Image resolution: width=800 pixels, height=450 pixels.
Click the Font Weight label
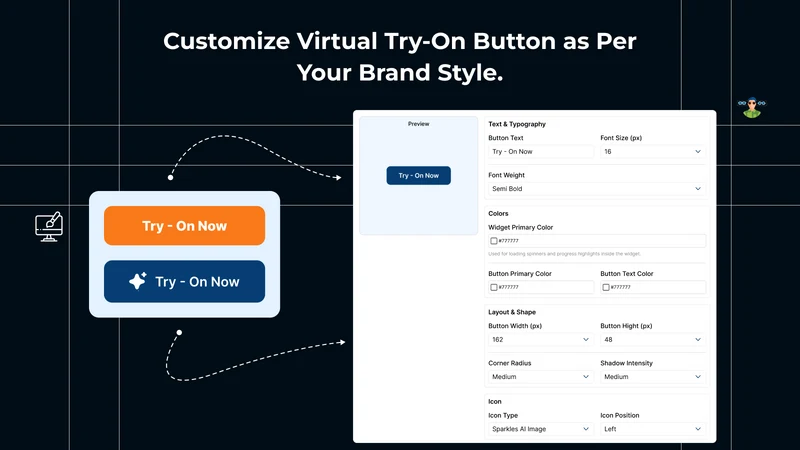click(506, 175)
